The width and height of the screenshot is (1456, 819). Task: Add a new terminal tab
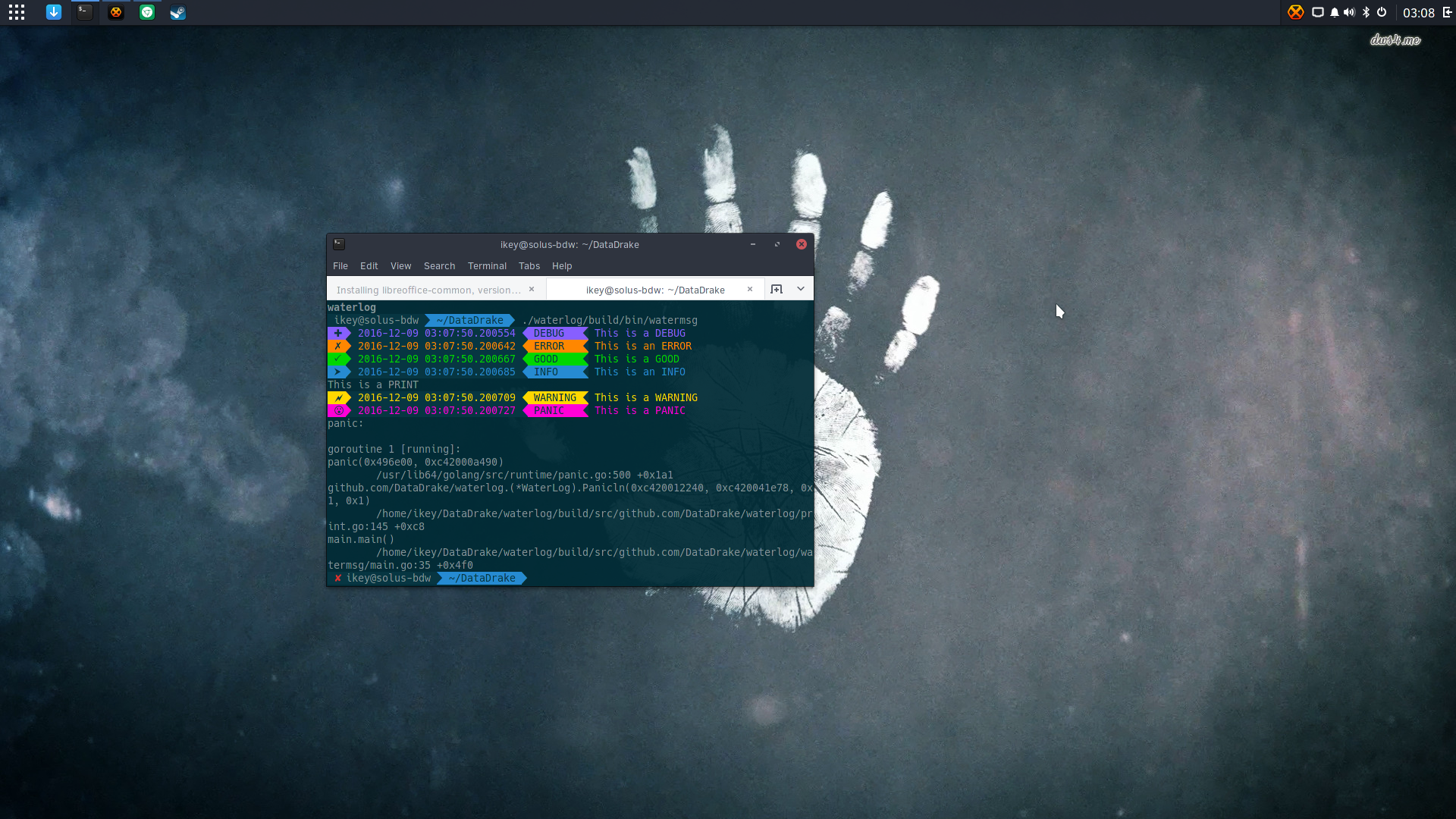[x=777, y=289]
